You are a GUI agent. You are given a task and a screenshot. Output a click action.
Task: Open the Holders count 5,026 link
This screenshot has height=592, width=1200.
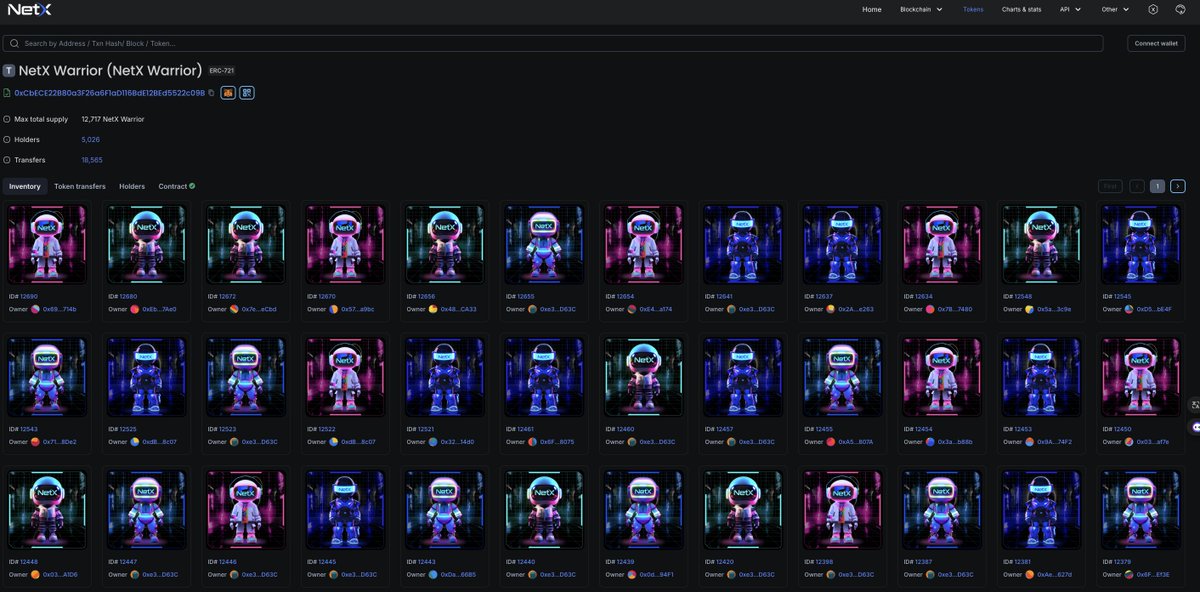91,139
